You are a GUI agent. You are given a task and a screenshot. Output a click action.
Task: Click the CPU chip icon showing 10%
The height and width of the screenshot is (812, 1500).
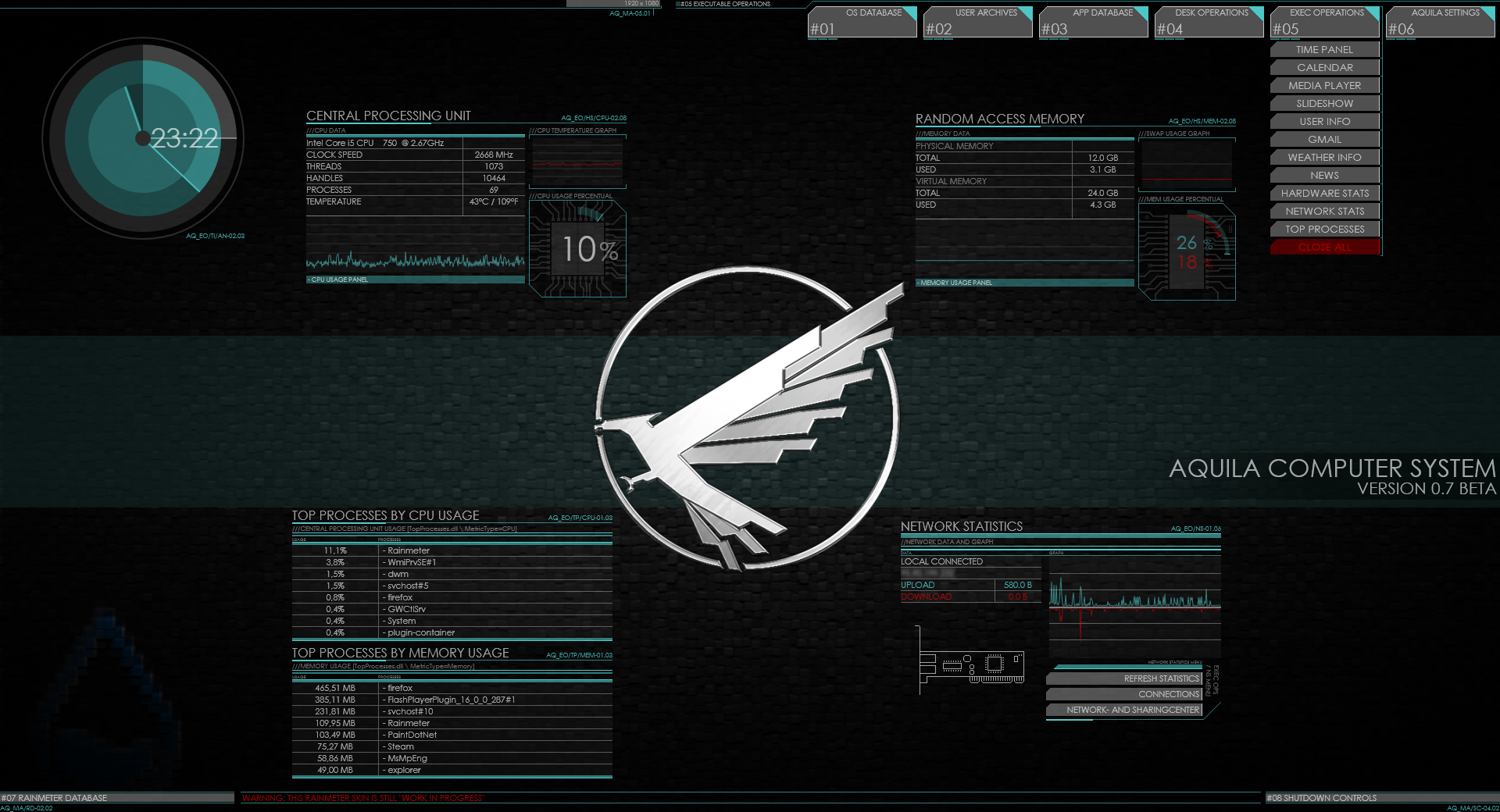click(x=578, y=248)
